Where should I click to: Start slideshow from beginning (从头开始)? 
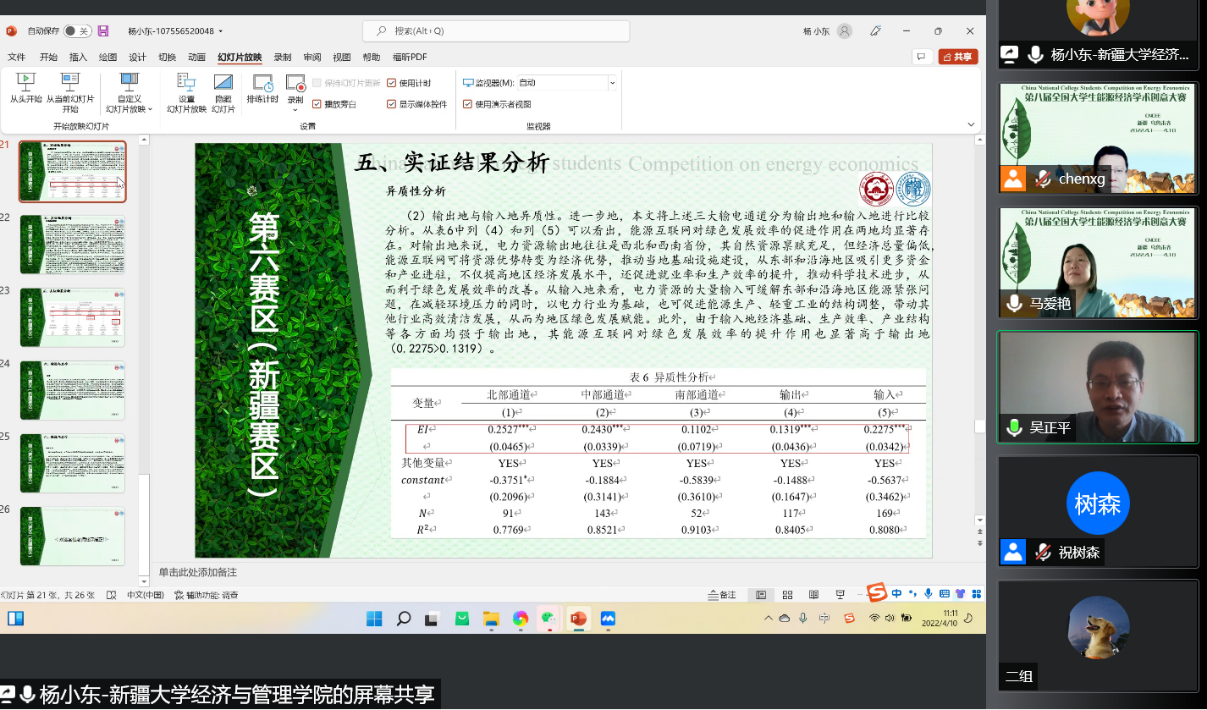[x=25, y=89]
